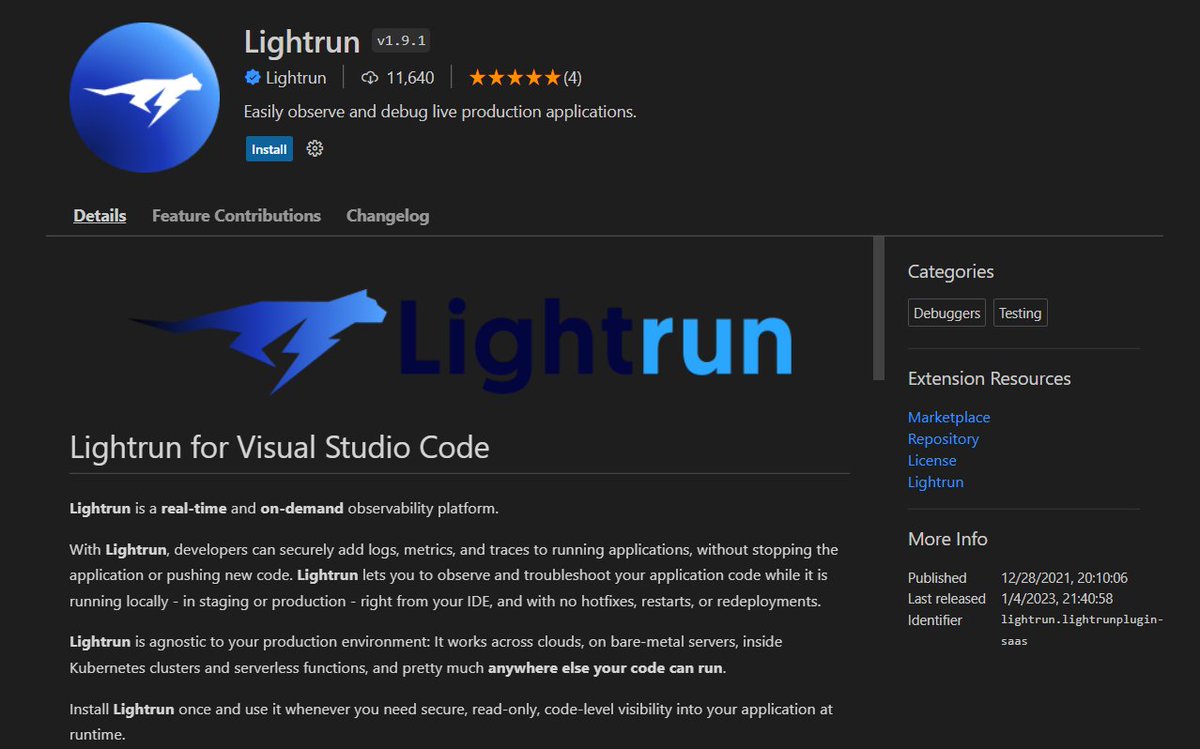Click the identifier lightrun.lightrunplugin-saas
Viewport: 1200px width, 749px height.
(x=1082, y=630)
